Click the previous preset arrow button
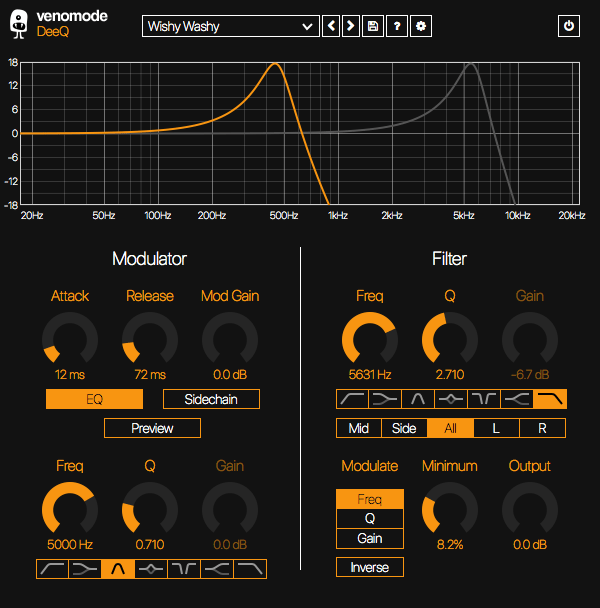 [331, 26]
